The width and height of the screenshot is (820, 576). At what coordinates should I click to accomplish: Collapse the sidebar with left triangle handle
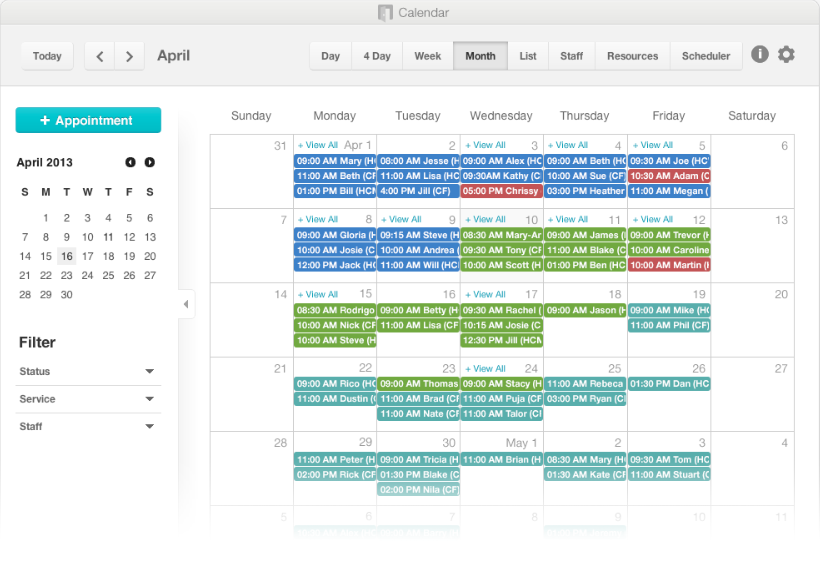pos(186,304)
